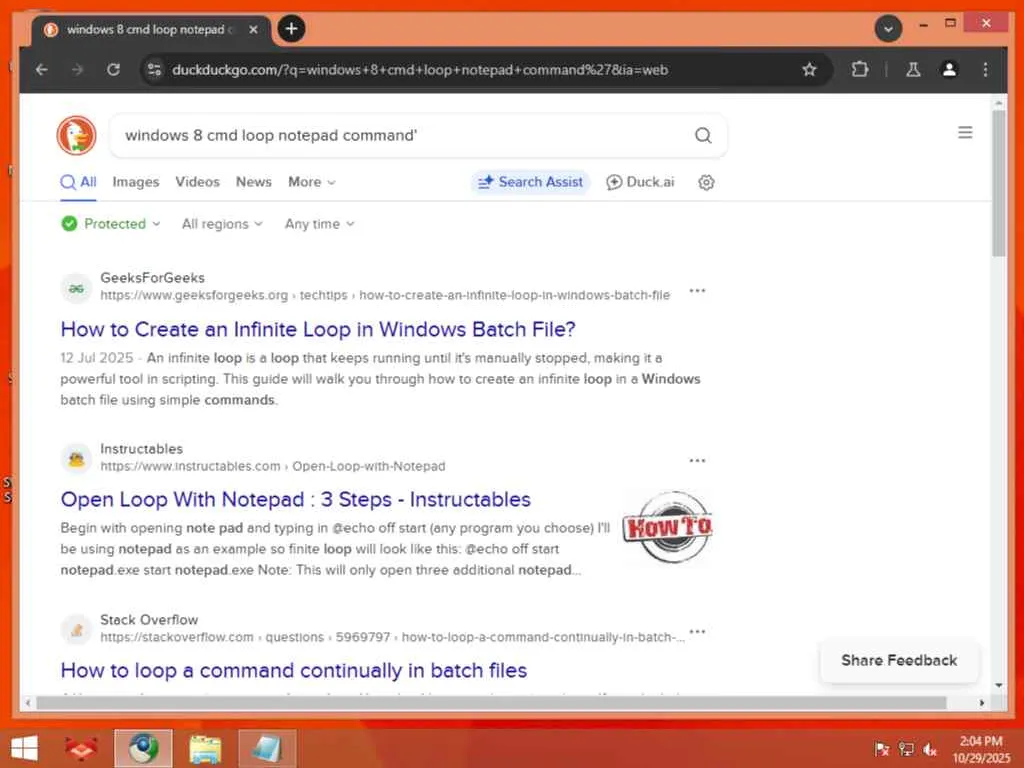Expand the All regions dropdown
This screenshot has height=768, width=1024.
pos(222,224)
